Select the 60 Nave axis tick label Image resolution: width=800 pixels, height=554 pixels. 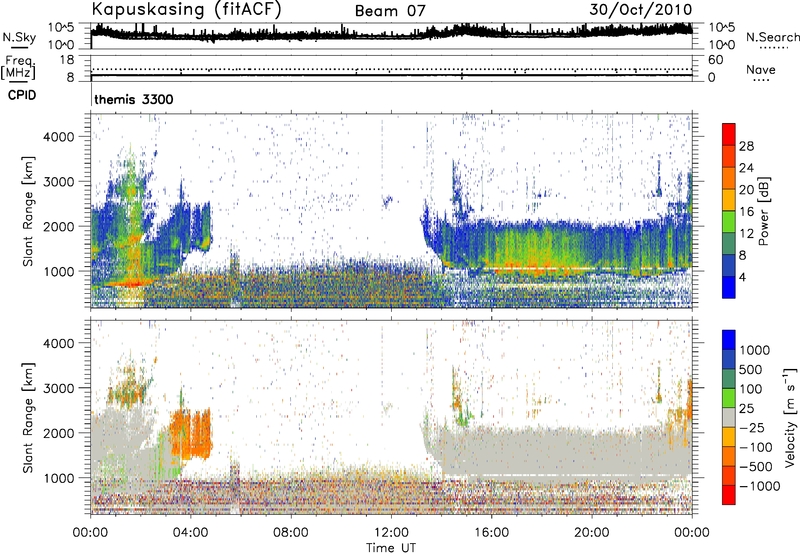(715, 60)
